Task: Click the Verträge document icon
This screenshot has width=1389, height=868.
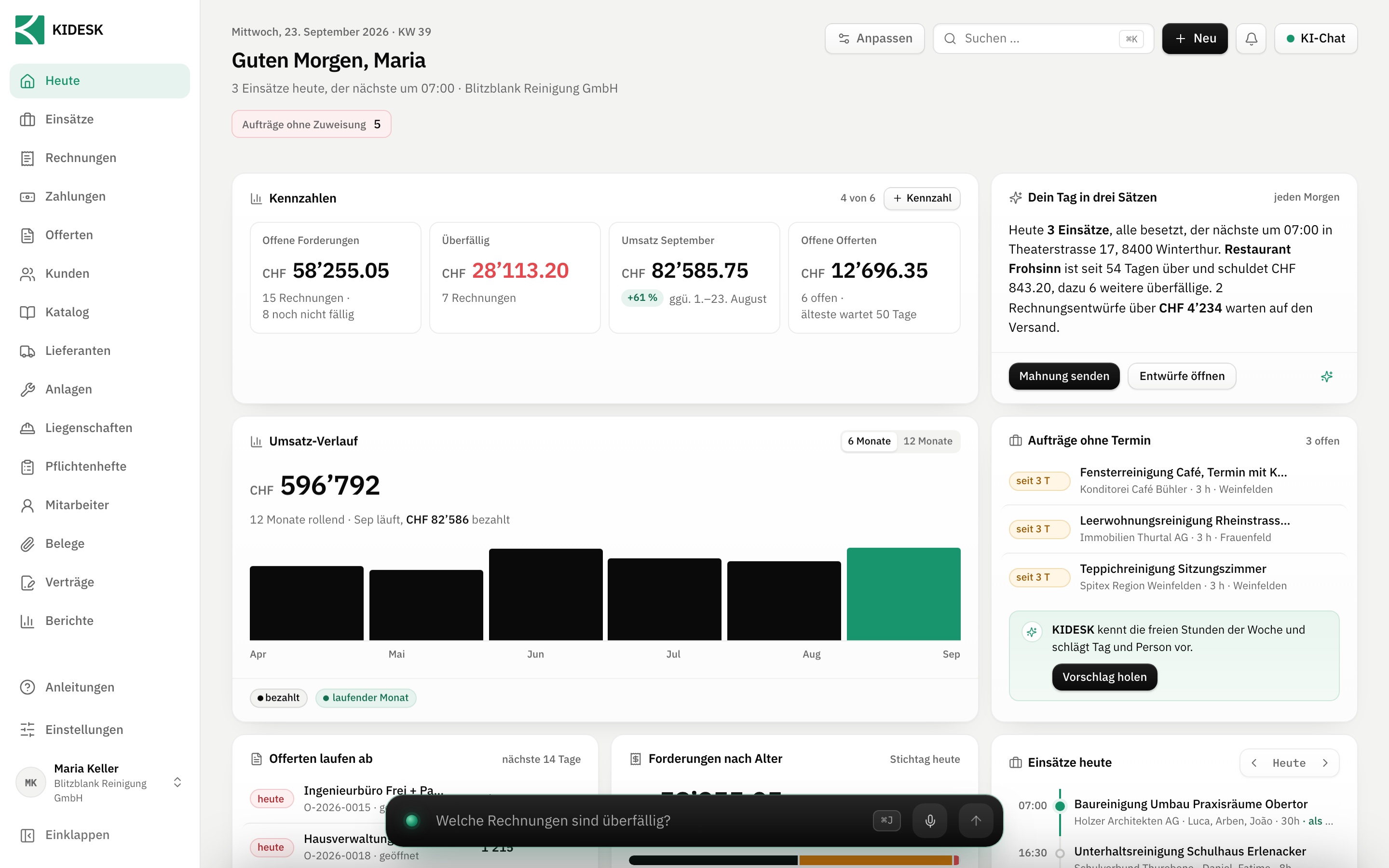Action: [x=27, y=582]
